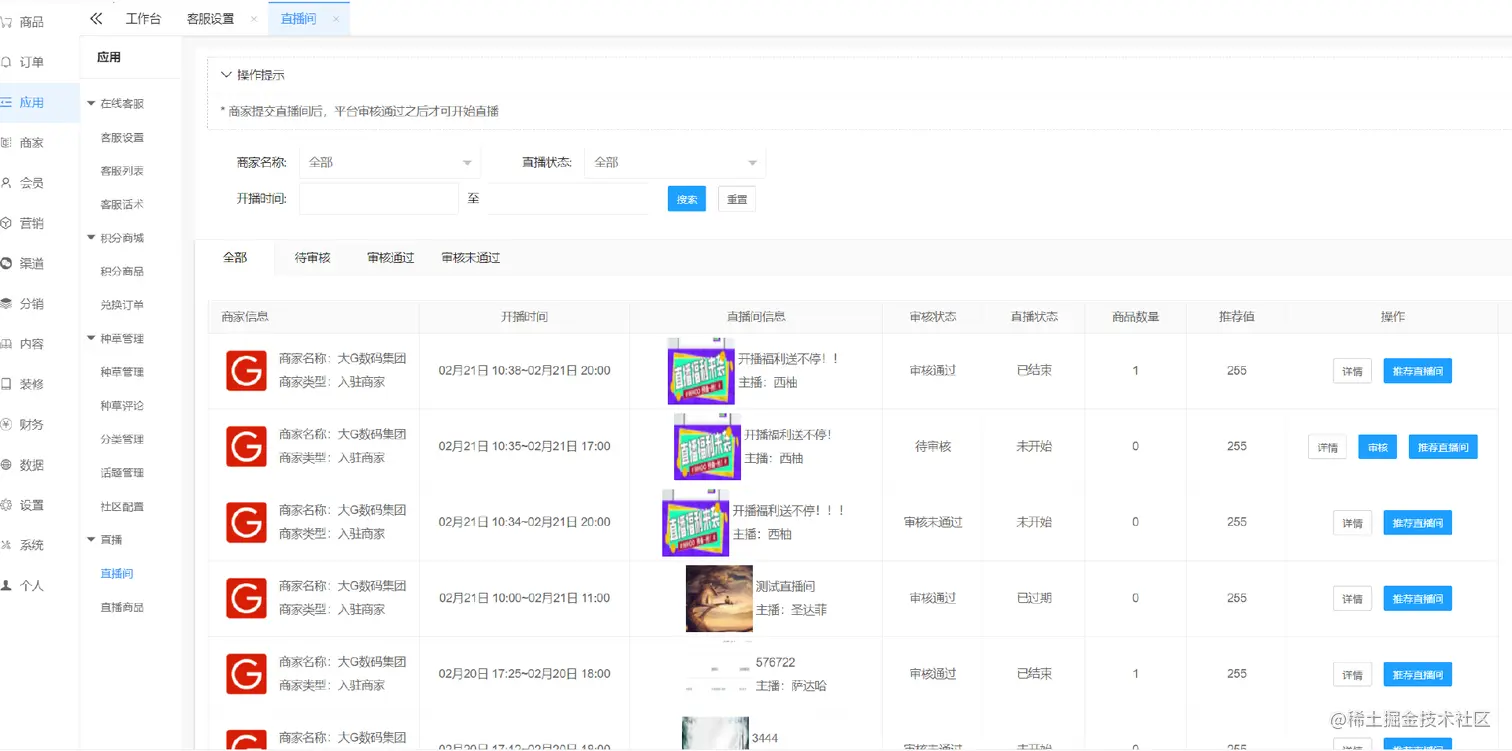Click the 审核未通过 status cell at 10:34
This screenshot has width=1512, height=751.
[933, 523]
